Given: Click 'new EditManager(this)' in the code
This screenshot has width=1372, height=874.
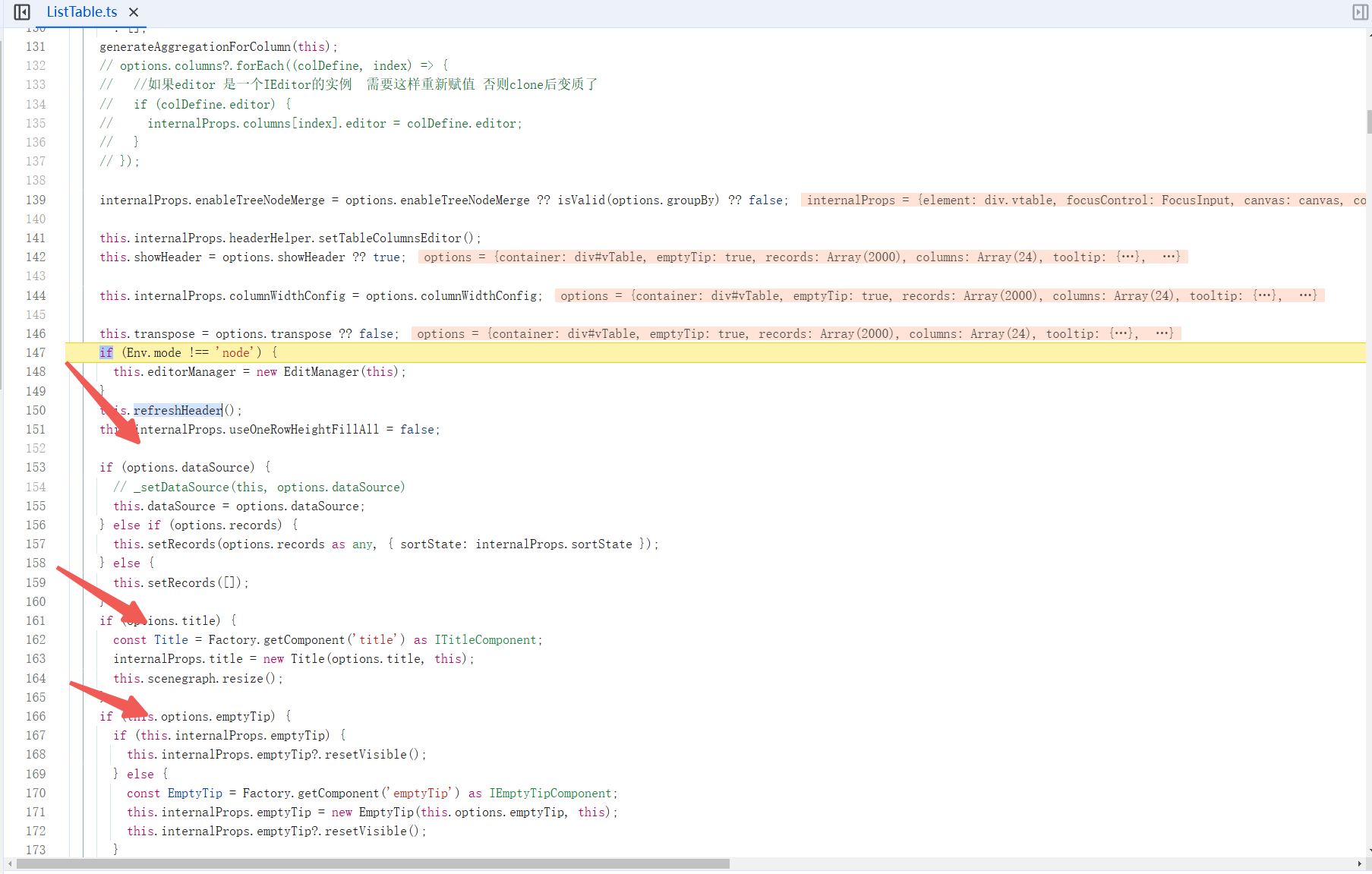Looking at the screenshot, I should [328, 371].
